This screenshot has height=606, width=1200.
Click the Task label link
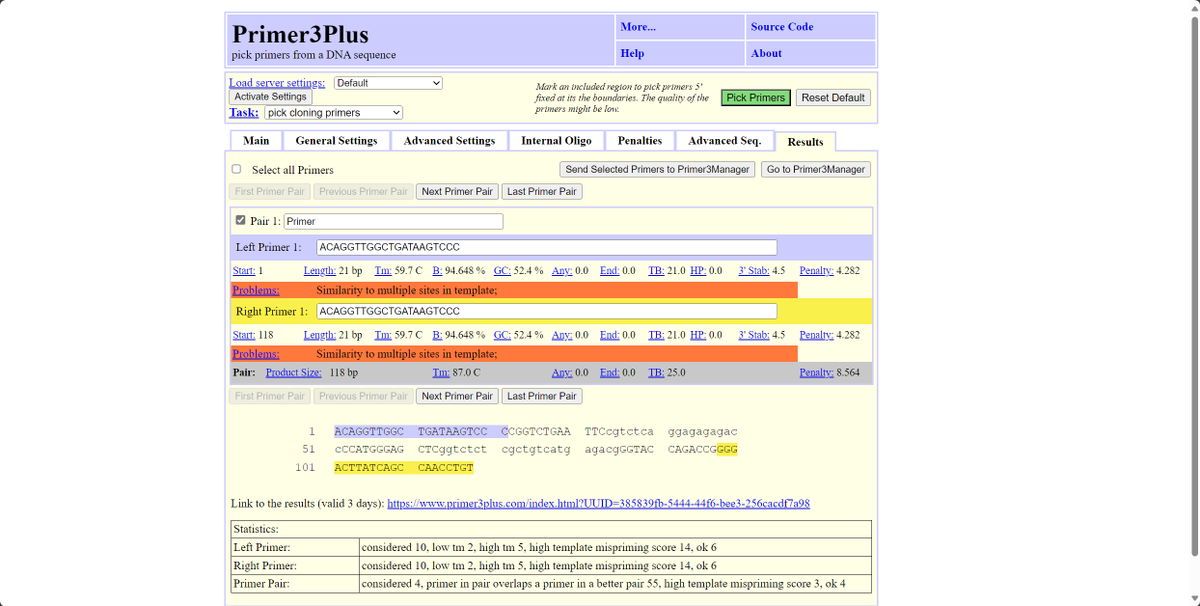(244, 113)
